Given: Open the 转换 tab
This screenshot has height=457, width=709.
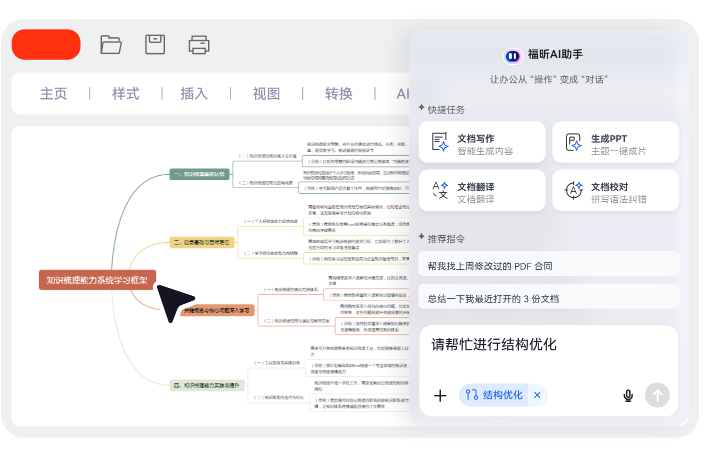Looking at the screenshot, I should point(339,94).
